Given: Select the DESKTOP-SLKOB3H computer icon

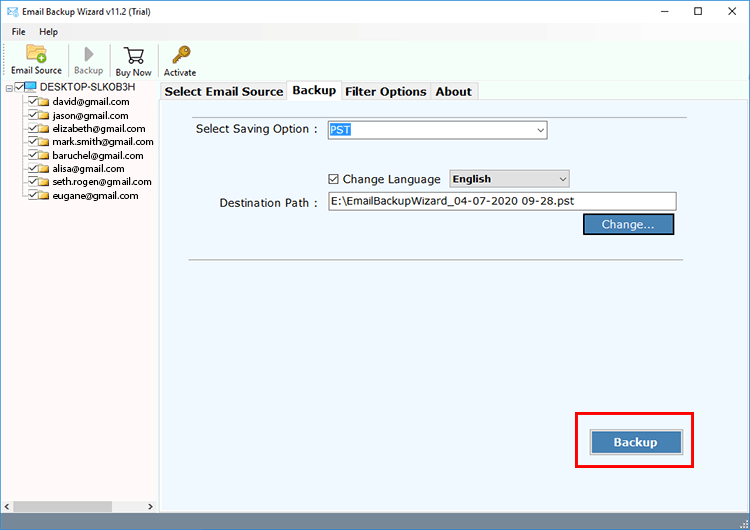Looking at the screenshot, I should (31, 87).
